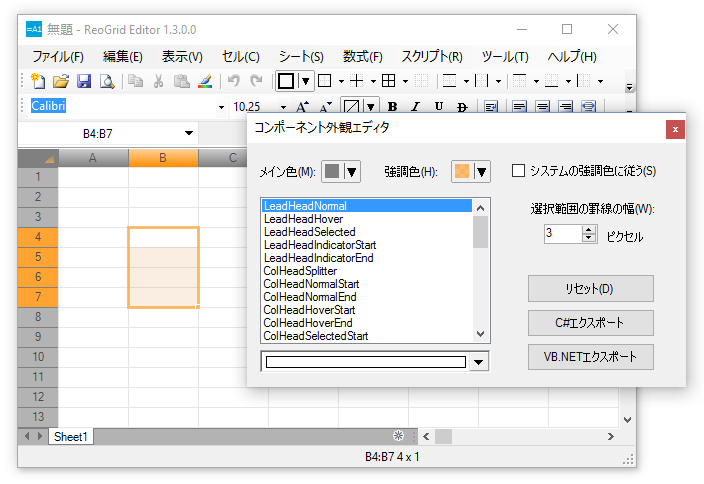Open the スクリプト(R) menu
Image resolution: width=704 pixels, height=484 pixels.
(431, 56)
